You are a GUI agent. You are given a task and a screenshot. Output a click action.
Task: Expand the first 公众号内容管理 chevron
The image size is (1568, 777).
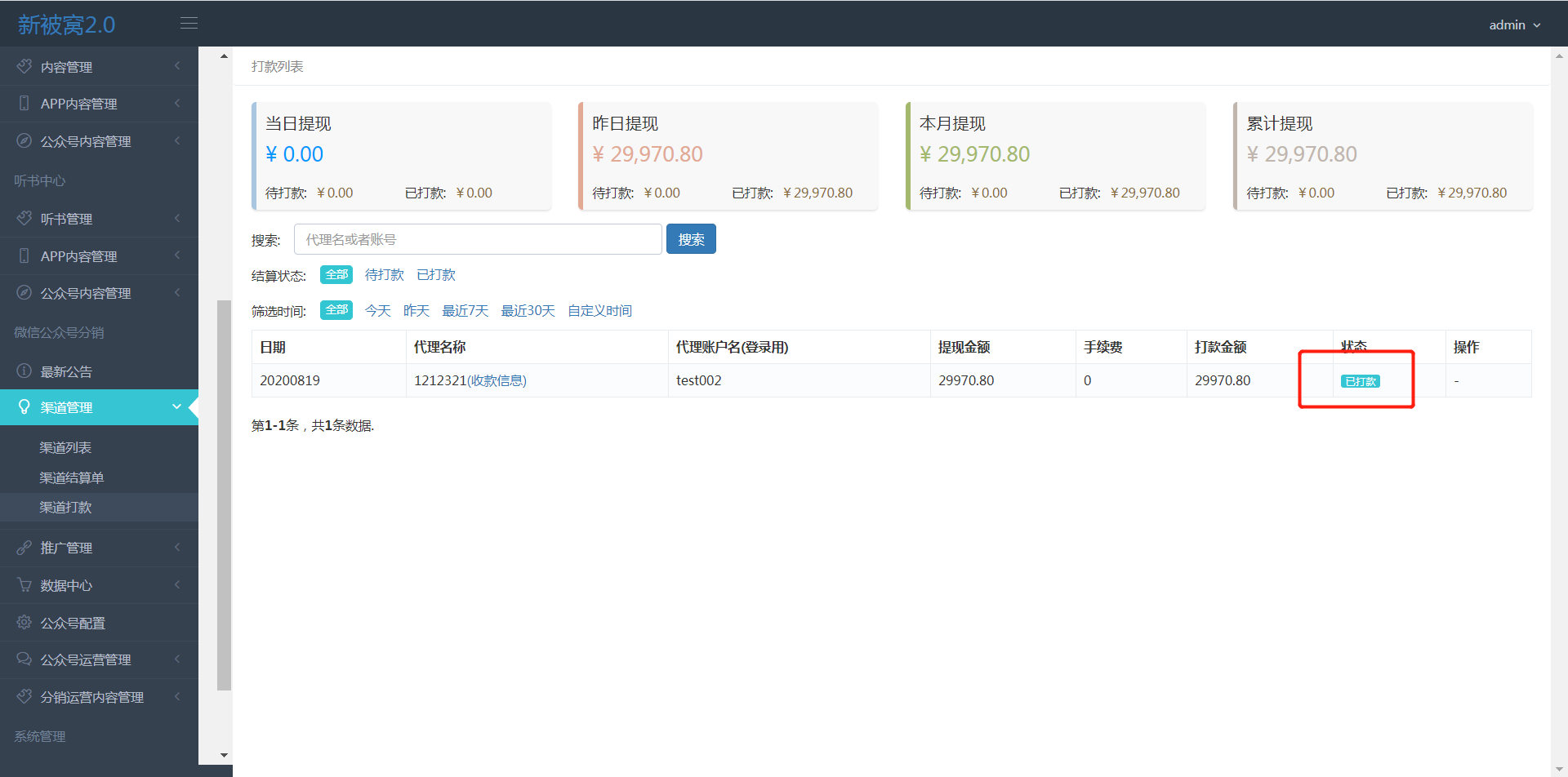pos(177,140)
